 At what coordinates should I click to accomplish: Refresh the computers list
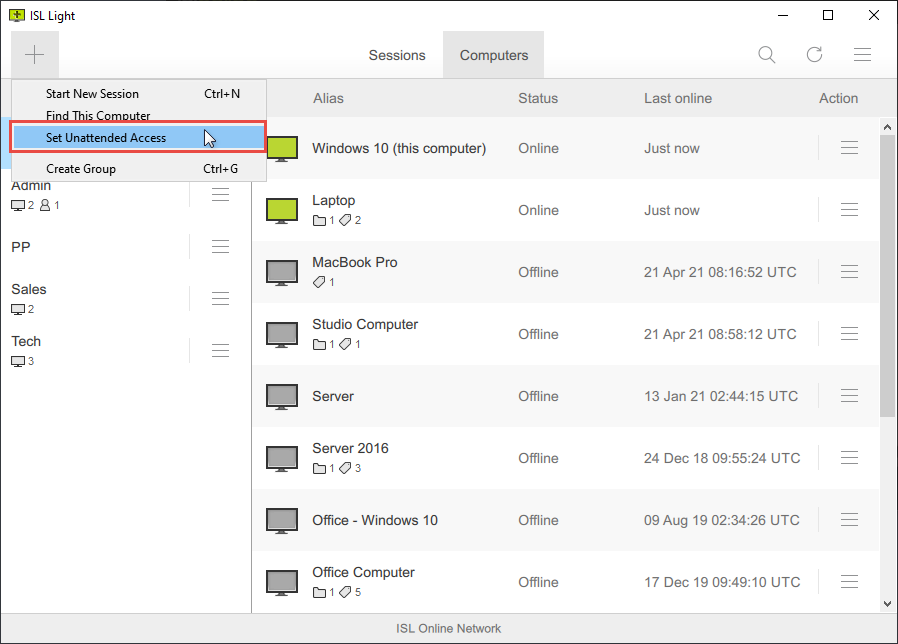tap(815, 54)
